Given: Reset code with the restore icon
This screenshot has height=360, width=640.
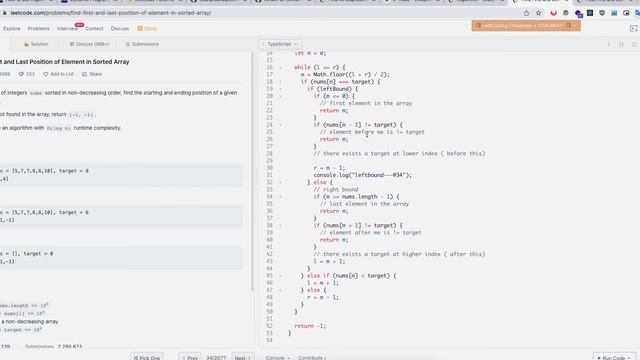Looking at the screenshot, I should 634,44.
